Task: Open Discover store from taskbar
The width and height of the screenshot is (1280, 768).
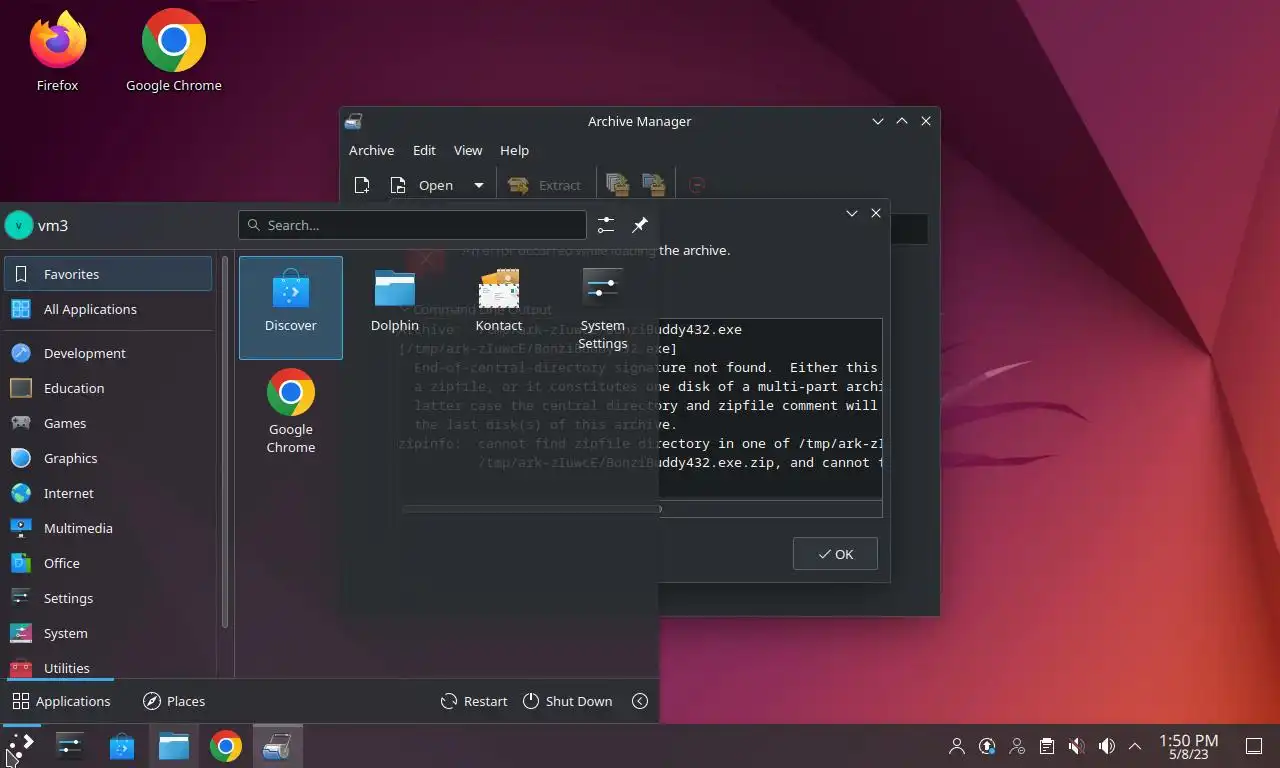Action: [122, 746]
